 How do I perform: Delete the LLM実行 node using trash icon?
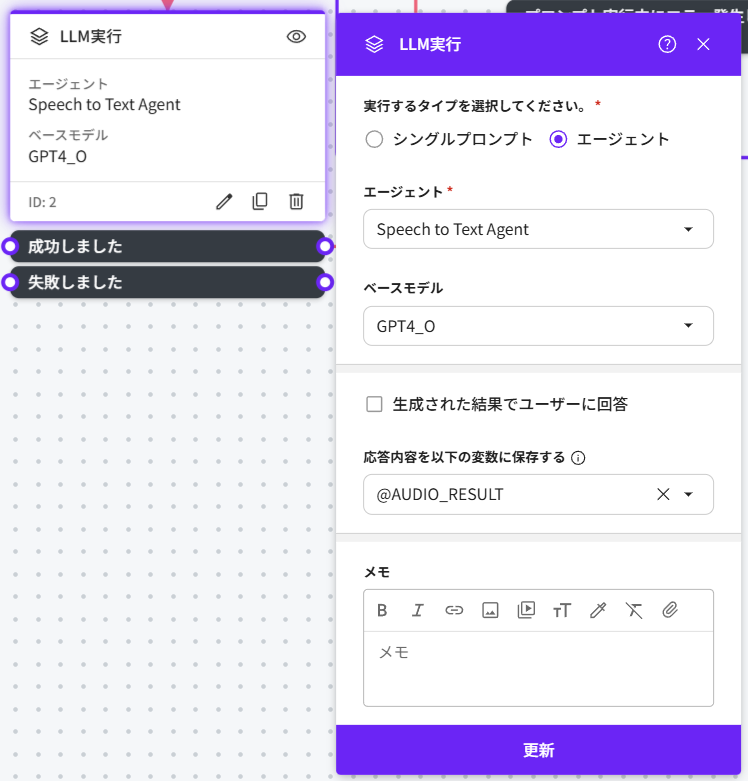pyautogui.click(x=296, y=201)
